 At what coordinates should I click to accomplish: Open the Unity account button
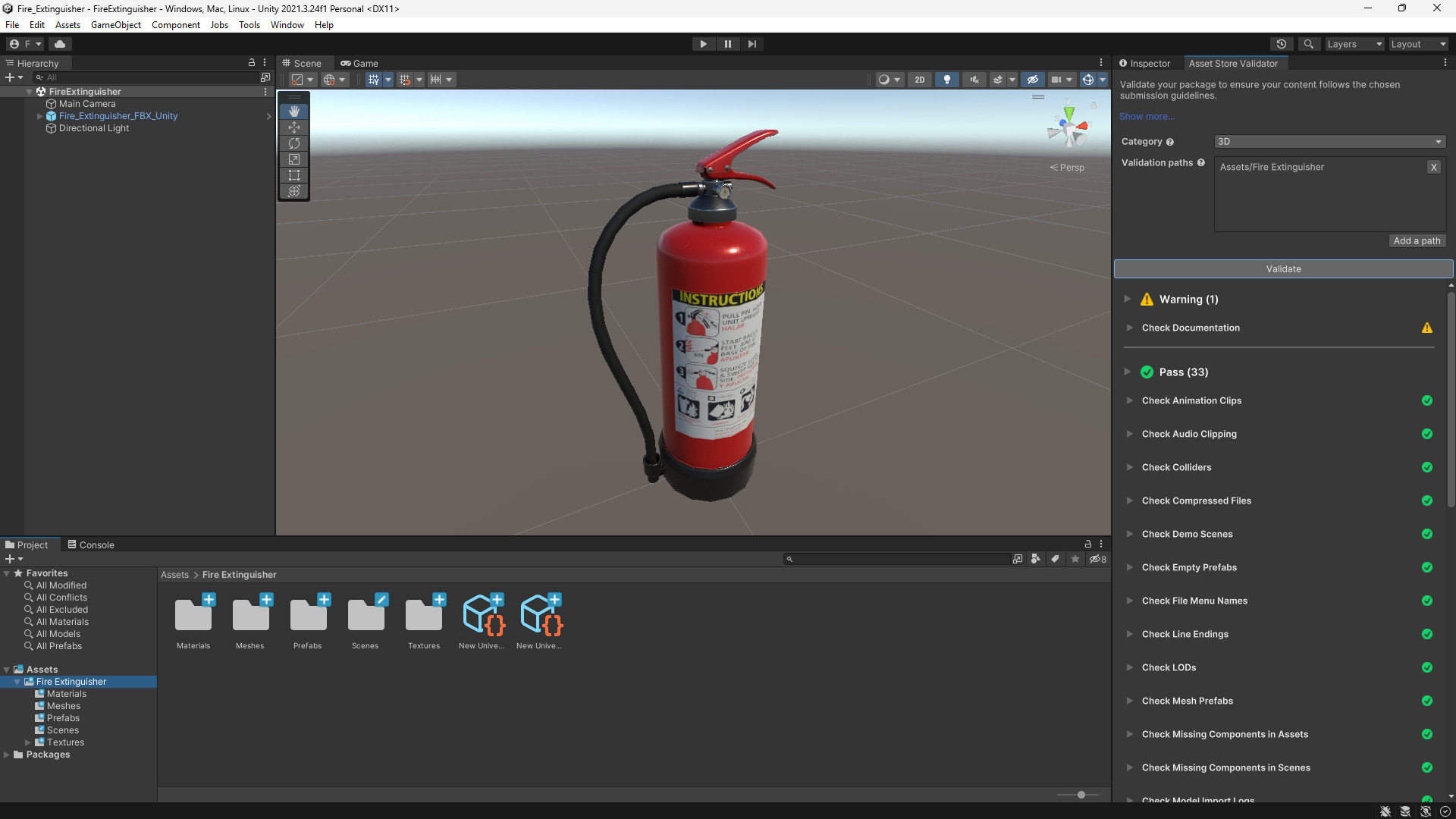pos(25,44)
